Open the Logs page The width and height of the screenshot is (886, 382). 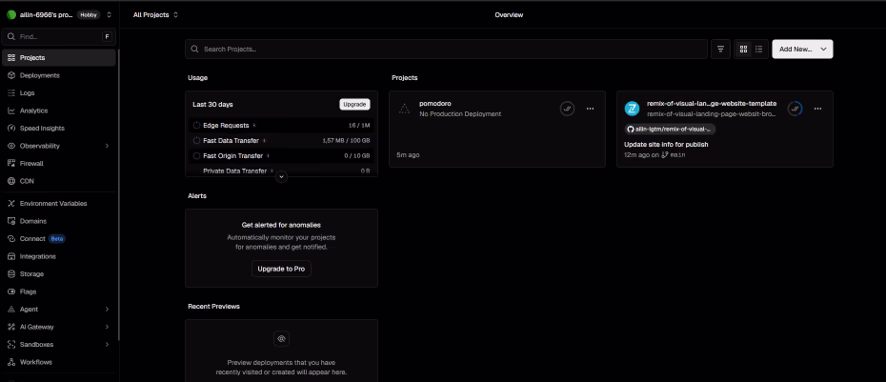click(x=59, y=93)
